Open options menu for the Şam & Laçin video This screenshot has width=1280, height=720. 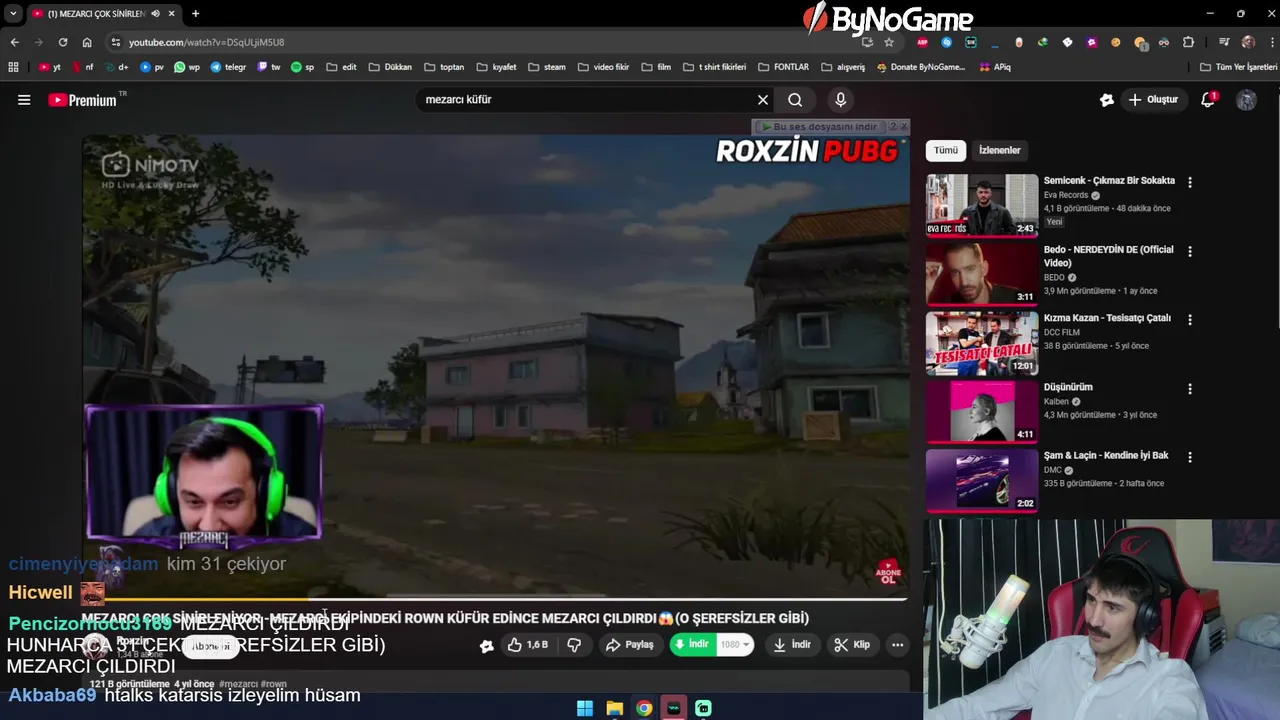1190,457
